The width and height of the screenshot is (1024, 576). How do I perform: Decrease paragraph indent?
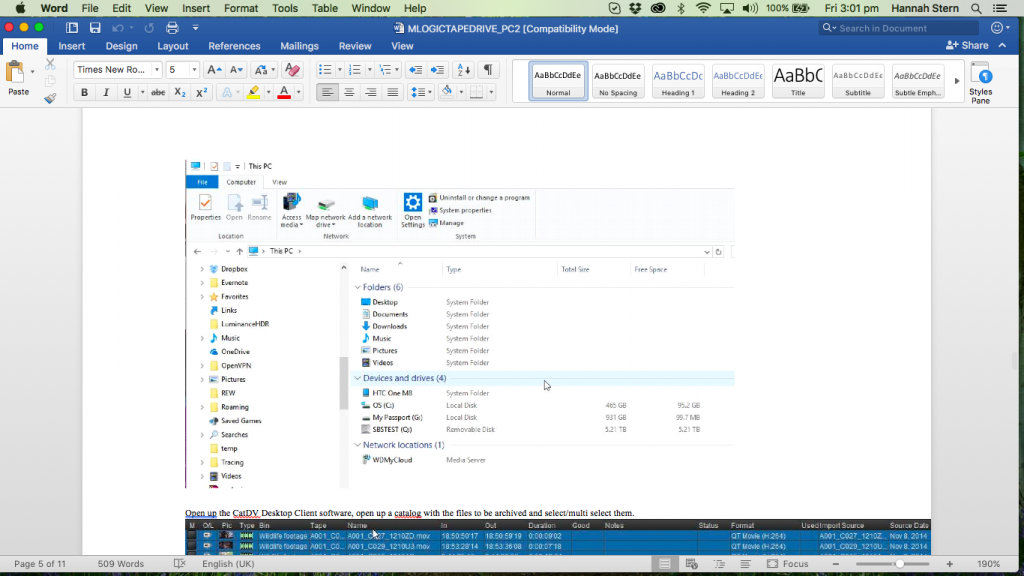tap(415, 70)
